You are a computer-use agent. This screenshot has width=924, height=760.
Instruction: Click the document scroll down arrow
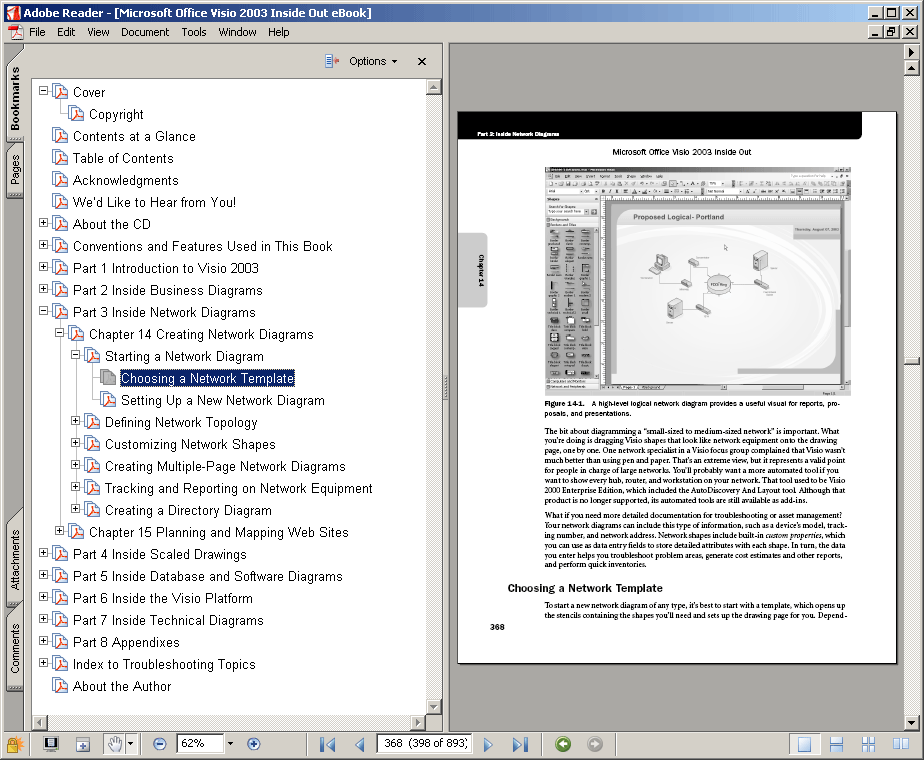(x=911, y=722)
